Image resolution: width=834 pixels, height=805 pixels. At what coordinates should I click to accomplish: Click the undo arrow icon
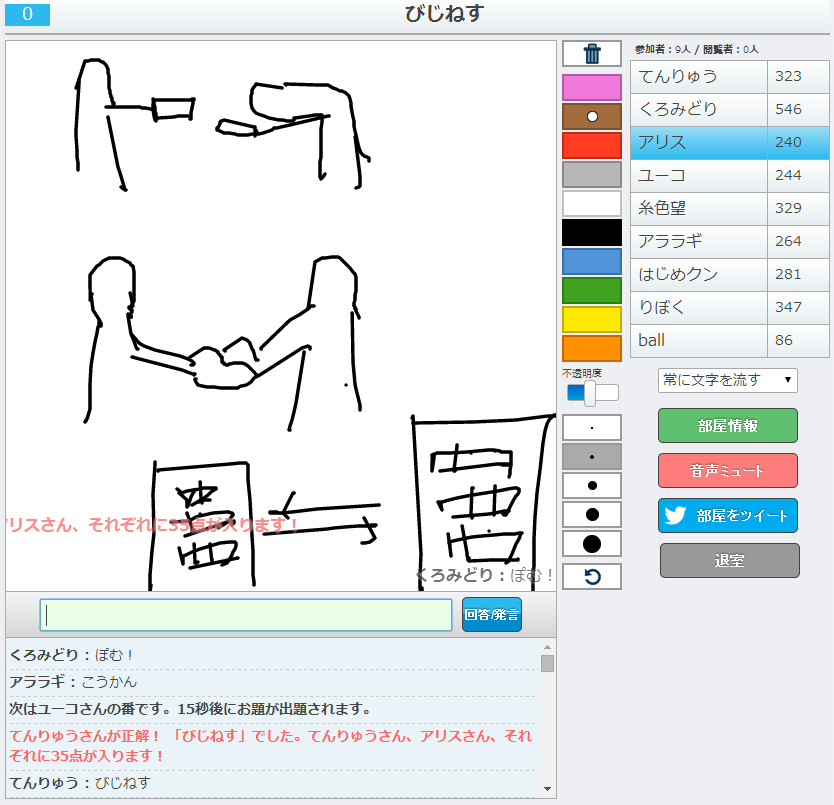592,577
